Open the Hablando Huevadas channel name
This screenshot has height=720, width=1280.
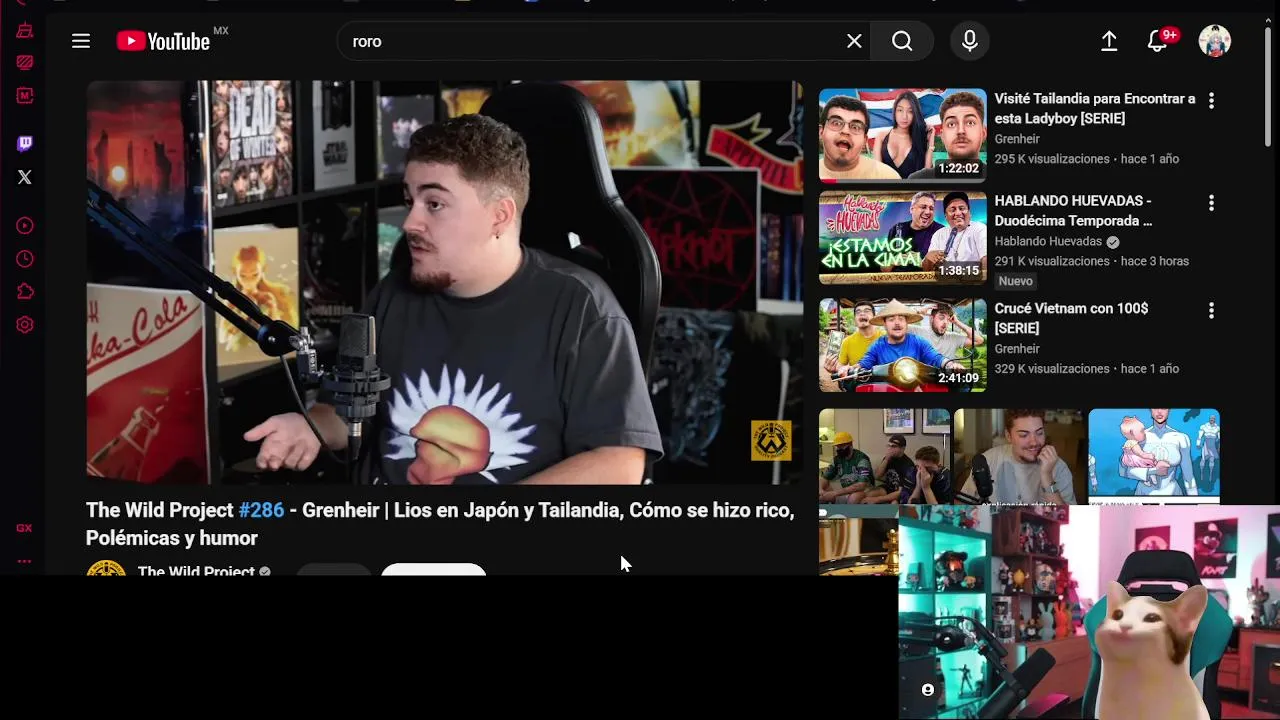coord(1048,241)
